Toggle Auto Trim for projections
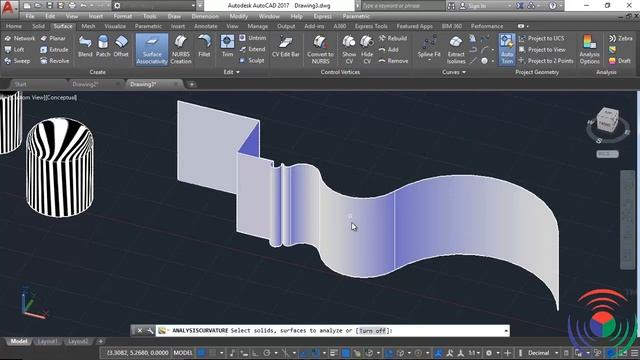The width and height of the screenshot is (640, 360). [507, 49]
